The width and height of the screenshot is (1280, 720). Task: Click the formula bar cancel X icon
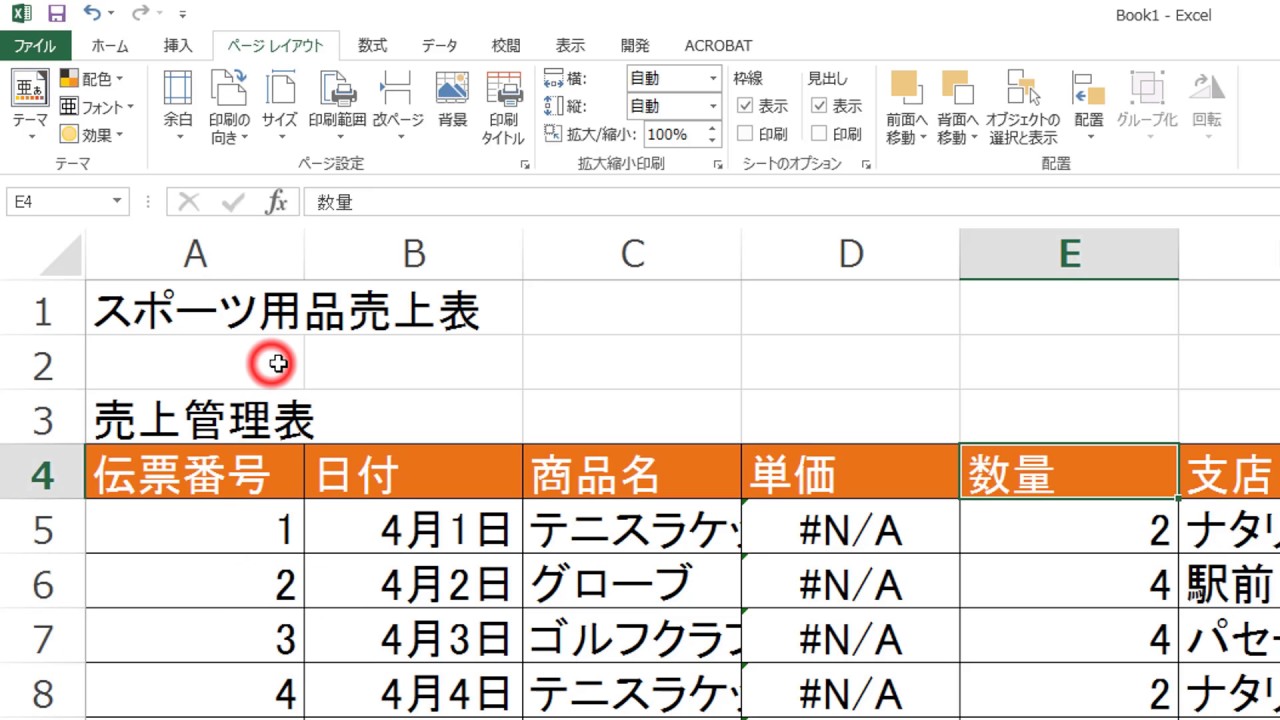[188, 202]
